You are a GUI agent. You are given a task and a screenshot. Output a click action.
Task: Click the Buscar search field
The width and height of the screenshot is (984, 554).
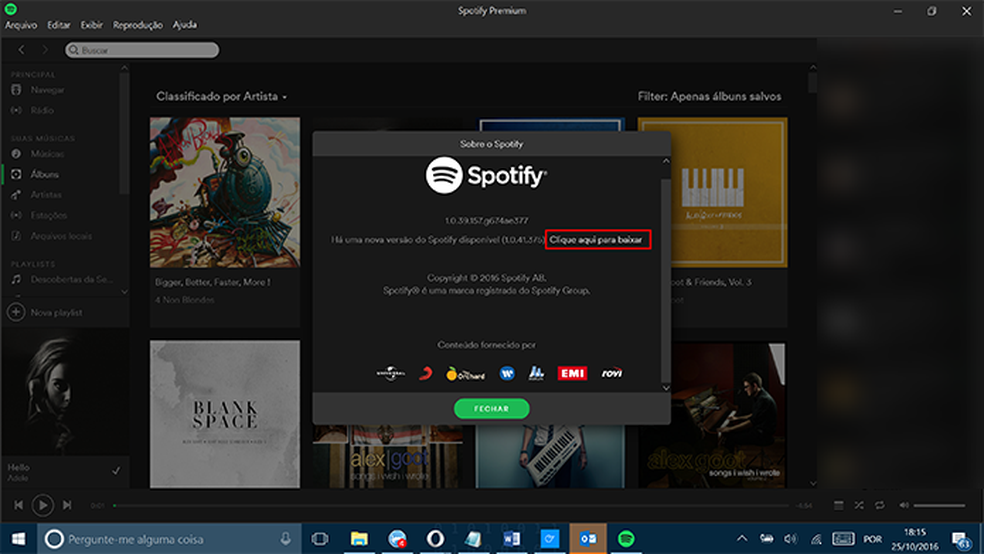coord(142,50)
